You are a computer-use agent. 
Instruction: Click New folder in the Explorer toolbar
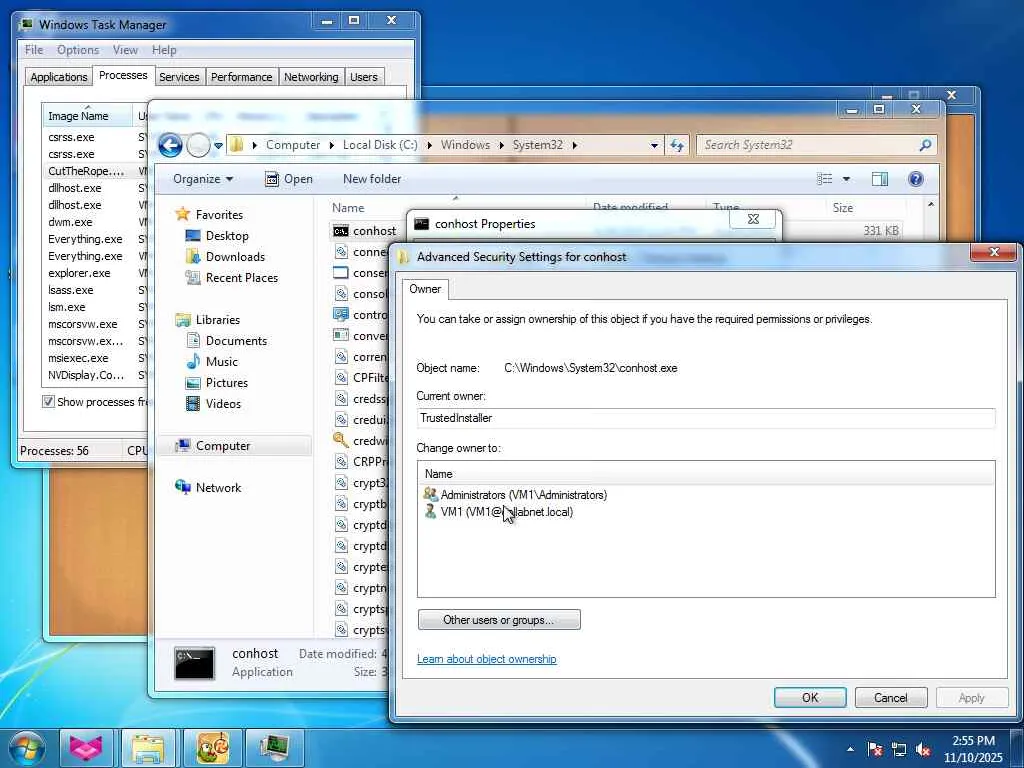tap(372, 179)
